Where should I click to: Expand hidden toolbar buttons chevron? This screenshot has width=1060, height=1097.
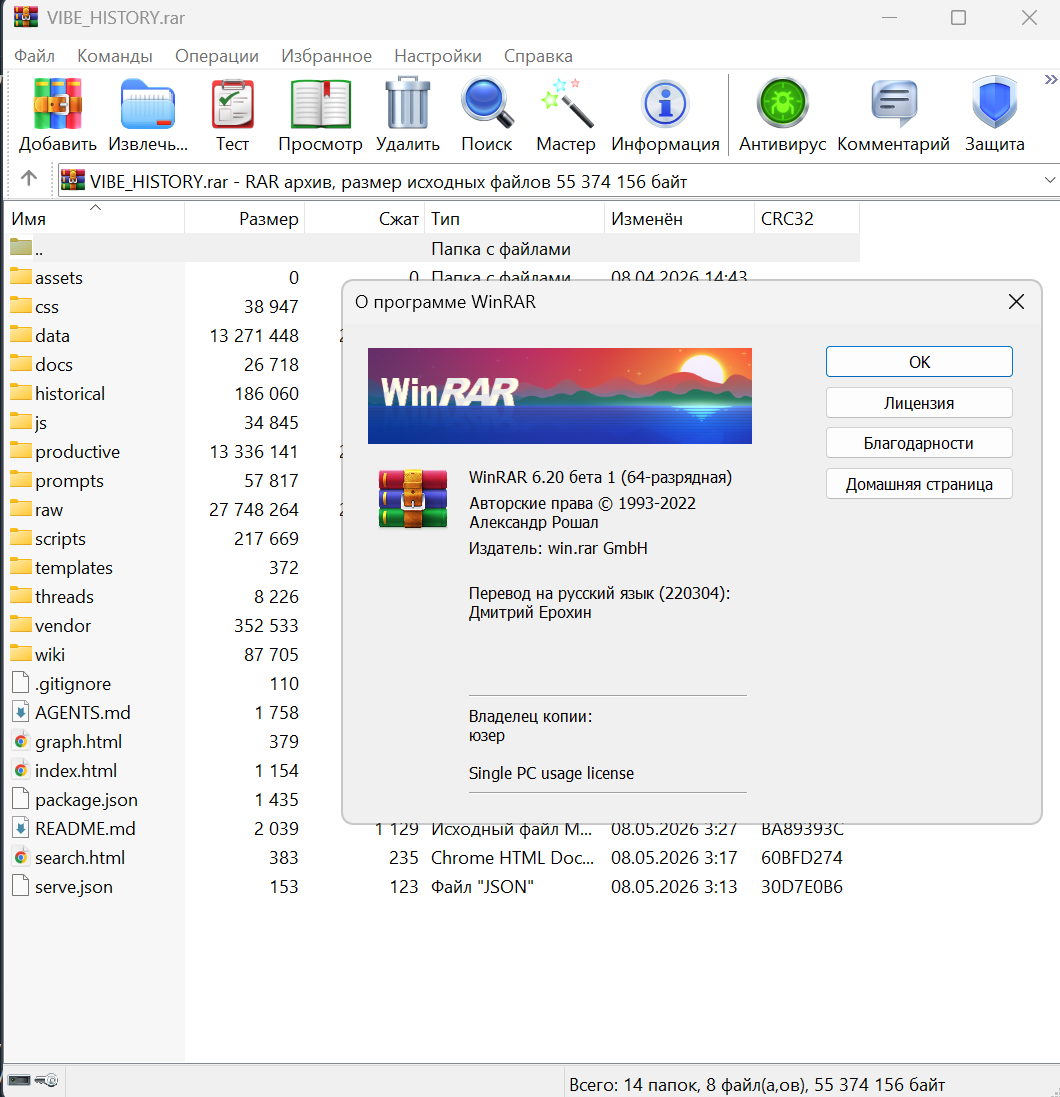tap(1050, 79)
